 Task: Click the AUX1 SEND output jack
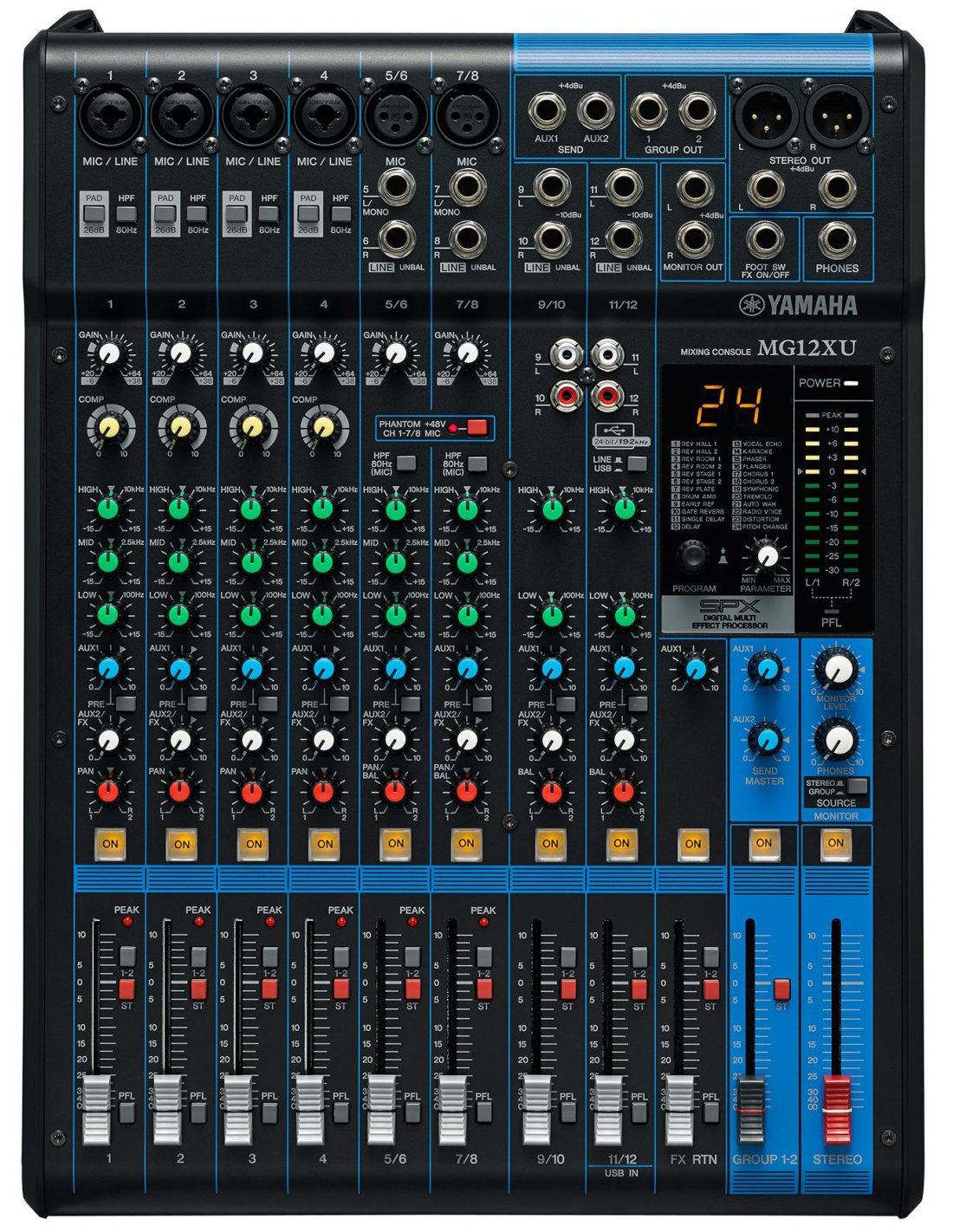(548, 111)
